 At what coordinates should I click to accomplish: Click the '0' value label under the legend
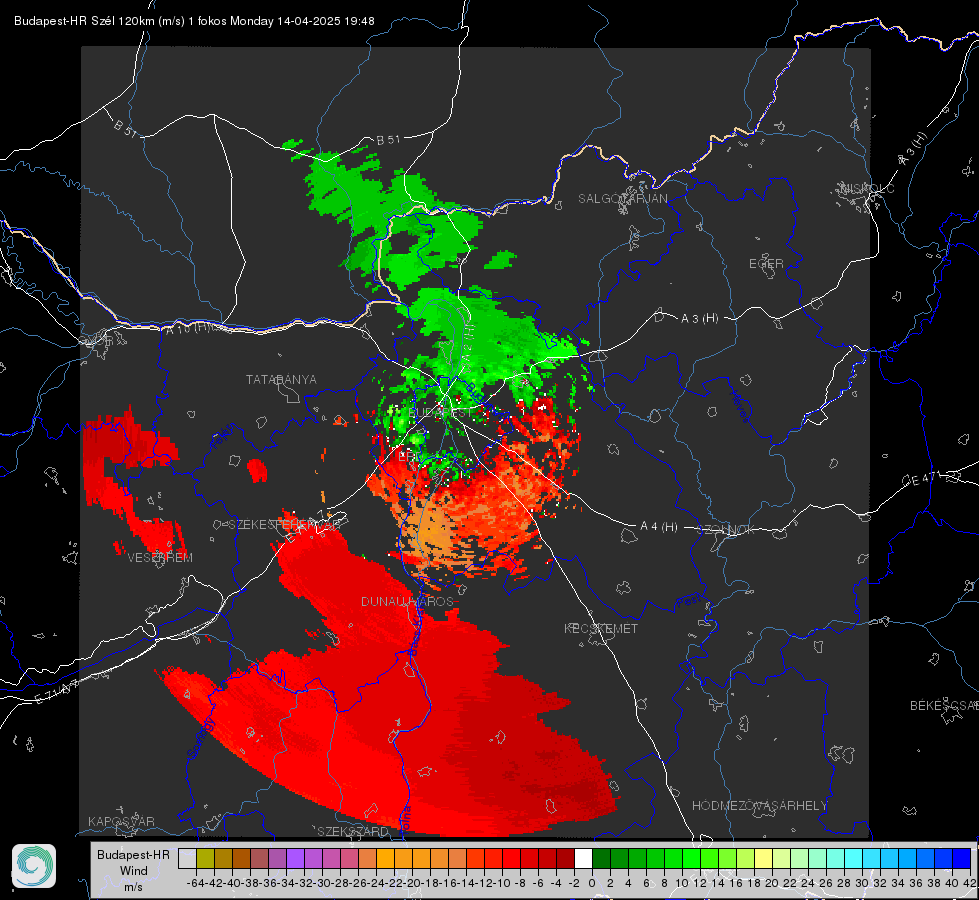592,883
